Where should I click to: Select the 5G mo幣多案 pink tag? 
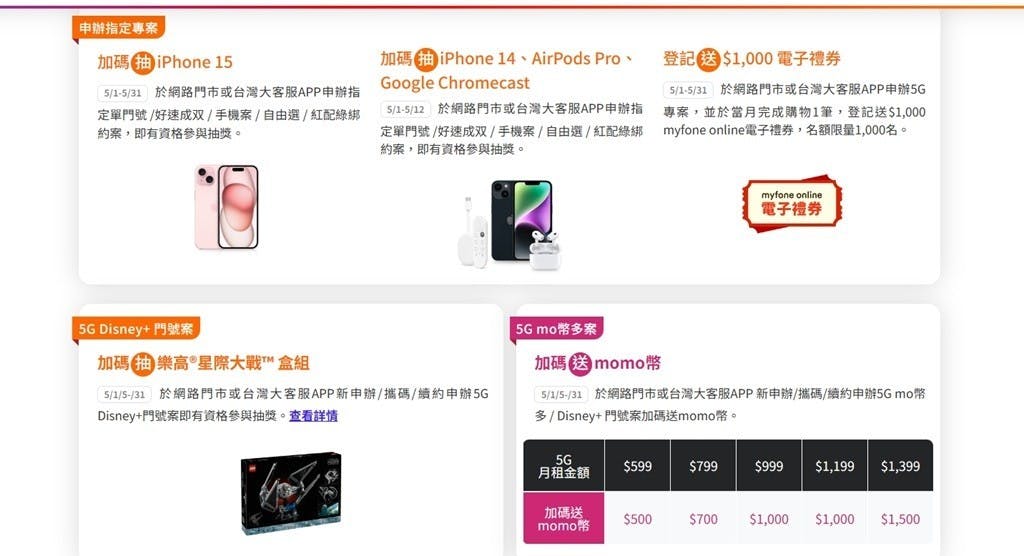(556, 329)
